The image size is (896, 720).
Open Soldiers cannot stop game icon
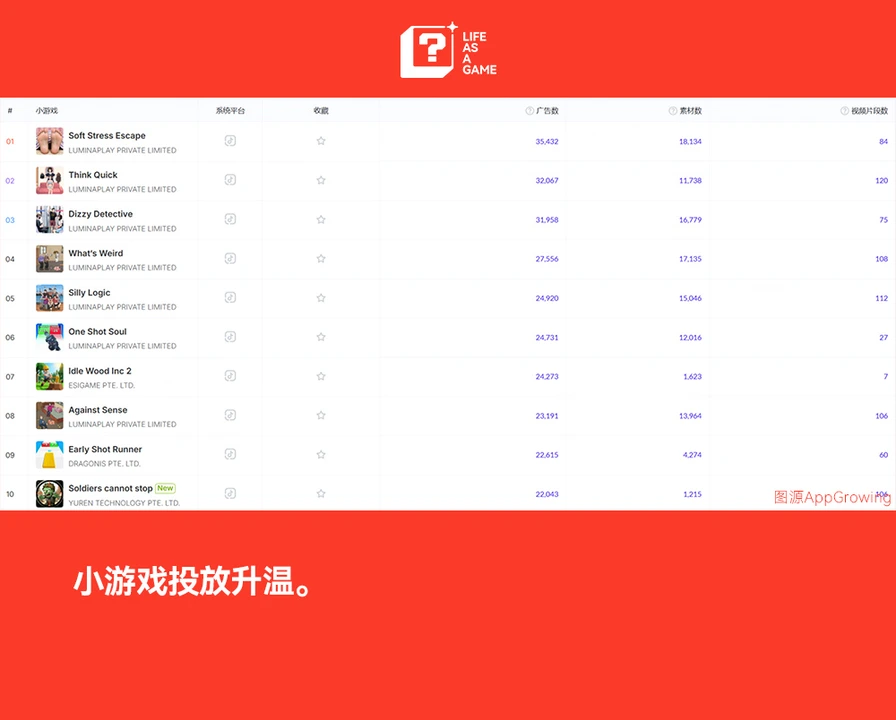(x=50, y=494)
